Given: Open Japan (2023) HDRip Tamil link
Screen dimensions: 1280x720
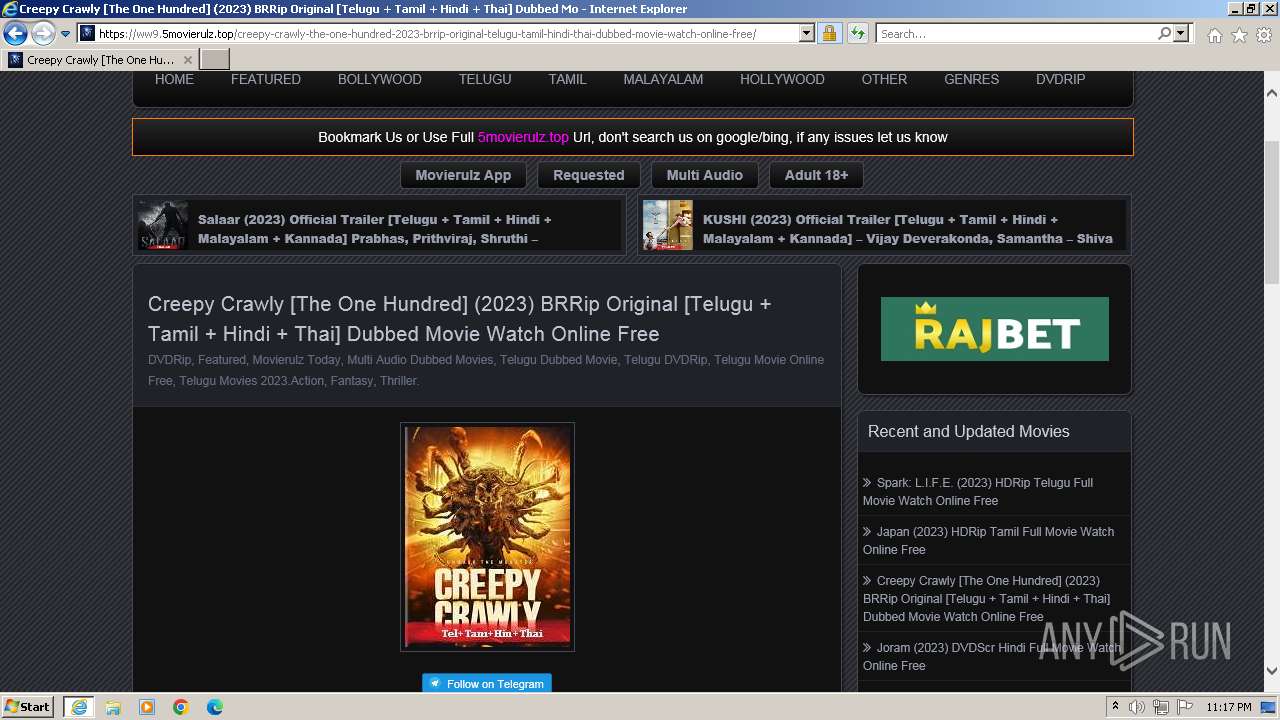Looking at the screenshot, I should tap(988, 540).
